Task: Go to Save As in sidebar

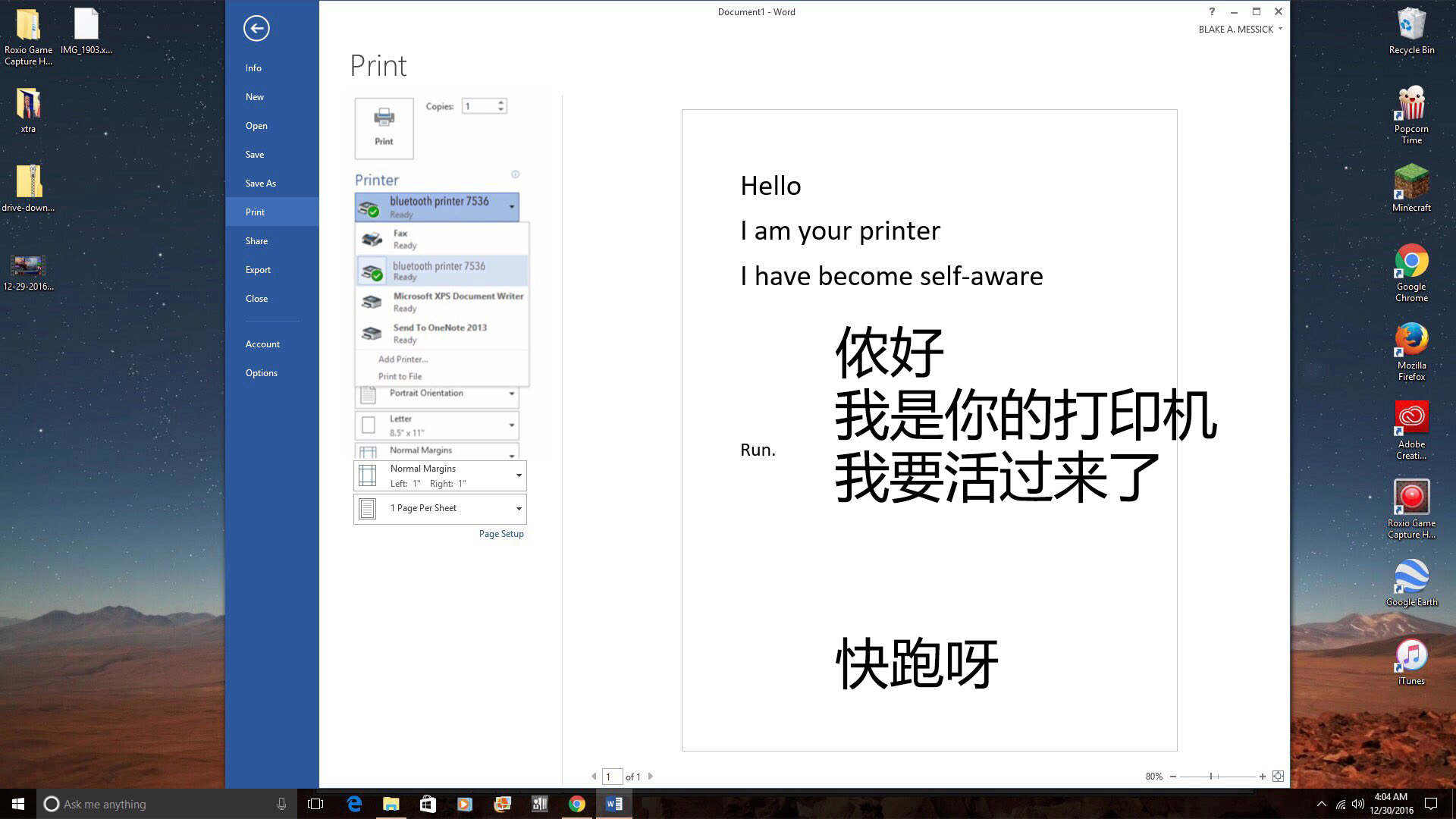Action: (x=260, y=184)
